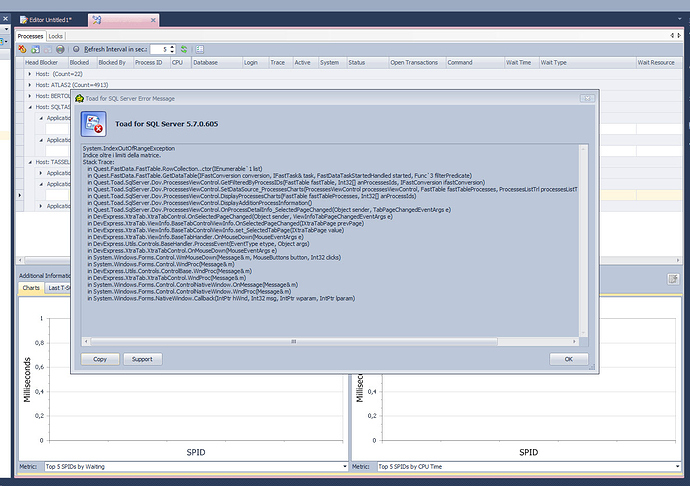Collapse the Host: SQLTAS group
690x486 pixels.
pyautogui.click(x=30, y=107)
